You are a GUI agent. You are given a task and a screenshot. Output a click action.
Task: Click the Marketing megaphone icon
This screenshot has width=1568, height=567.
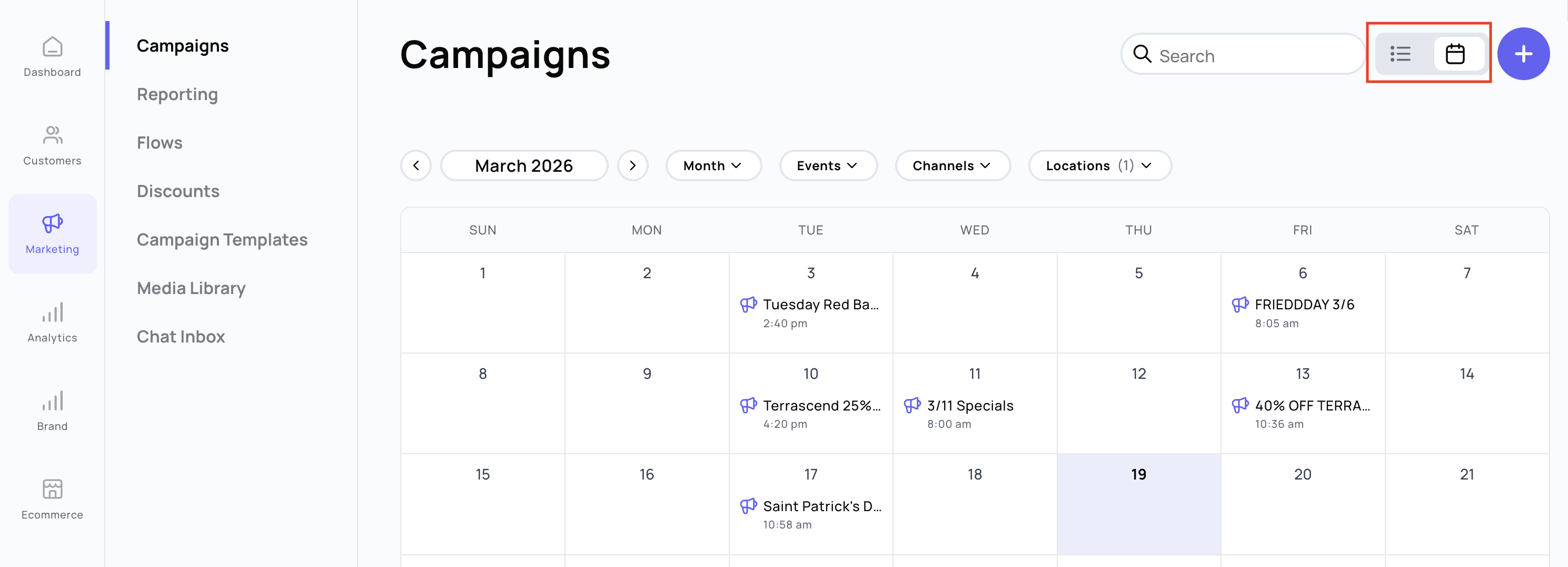click(52, 223)
